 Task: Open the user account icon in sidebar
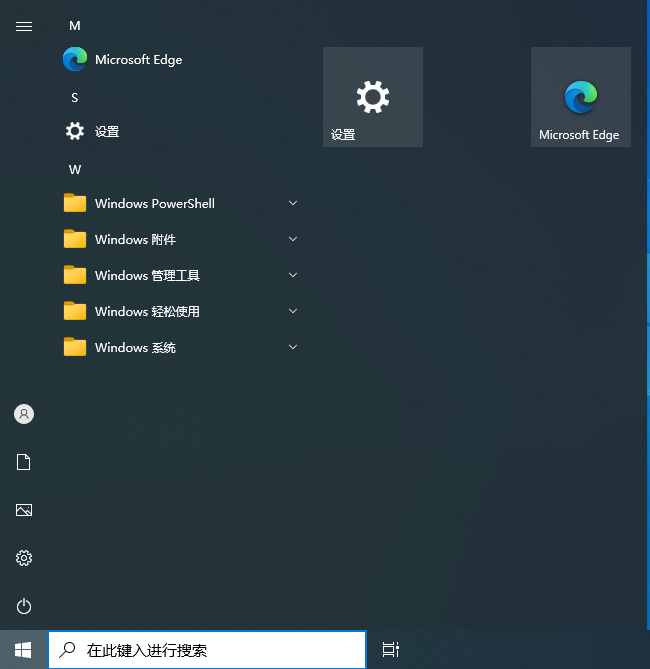point(24,414)
